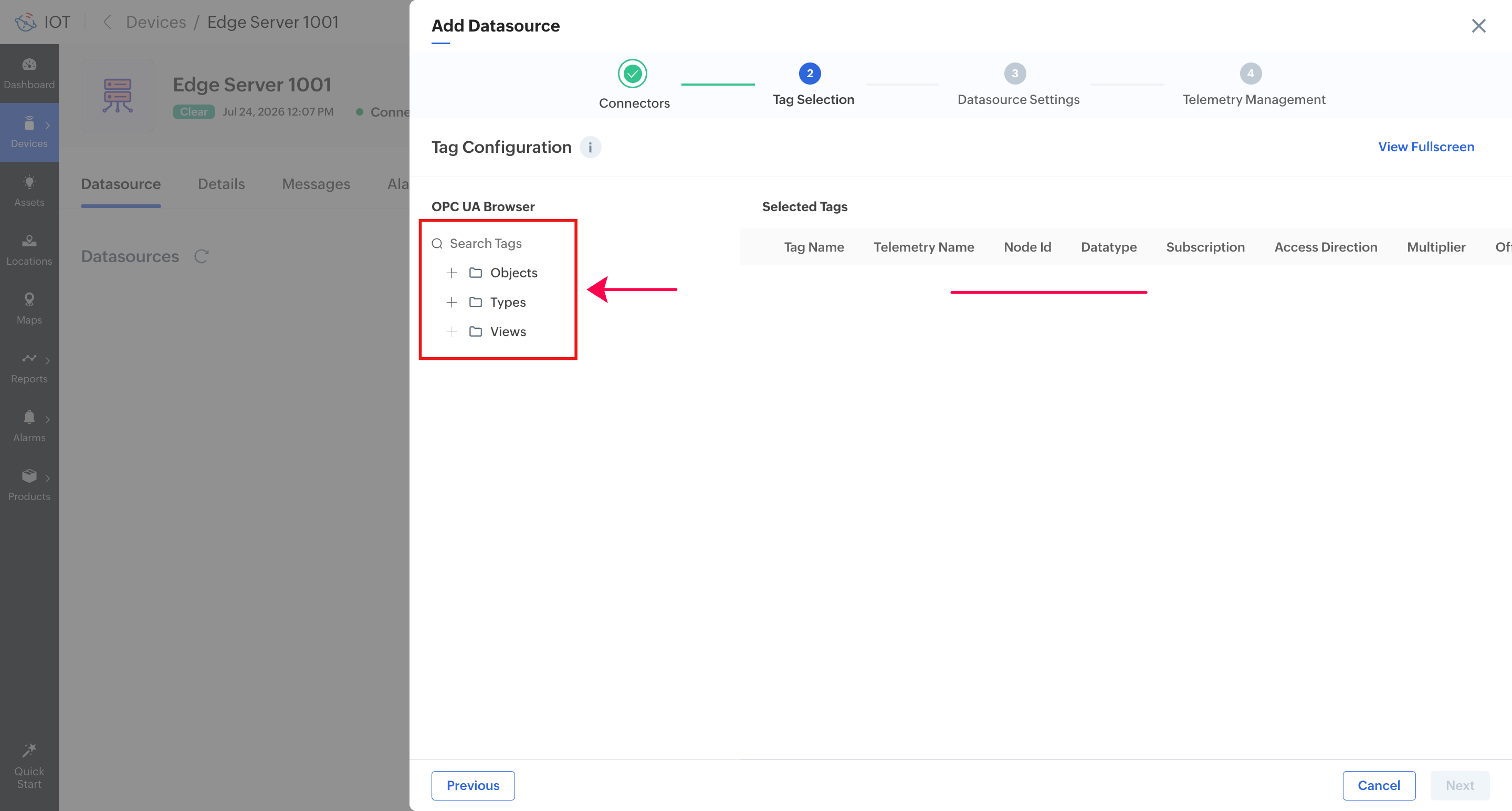
Task: Expand the Types tree node
Action: 451,302
